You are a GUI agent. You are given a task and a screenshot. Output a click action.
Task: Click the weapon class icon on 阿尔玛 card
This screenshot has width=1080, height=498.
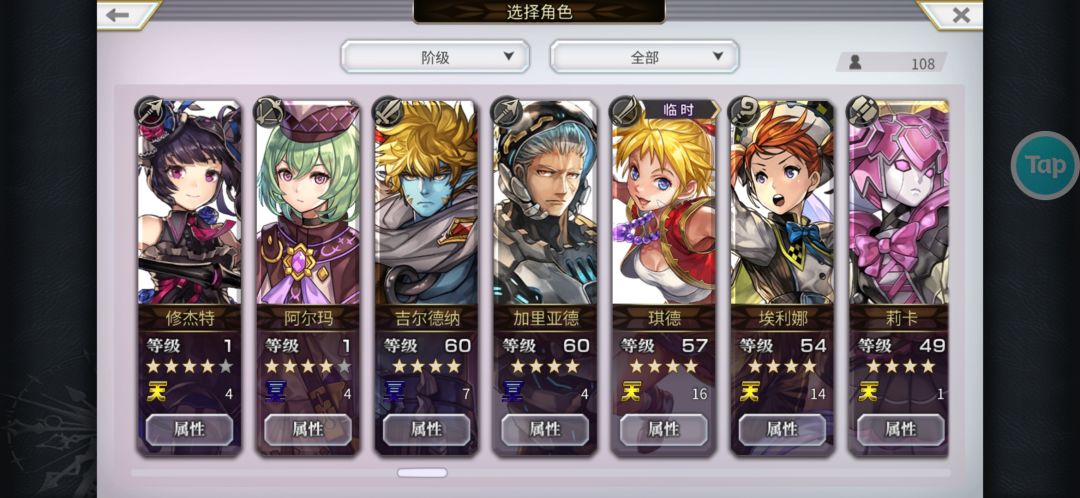(269, 112)
